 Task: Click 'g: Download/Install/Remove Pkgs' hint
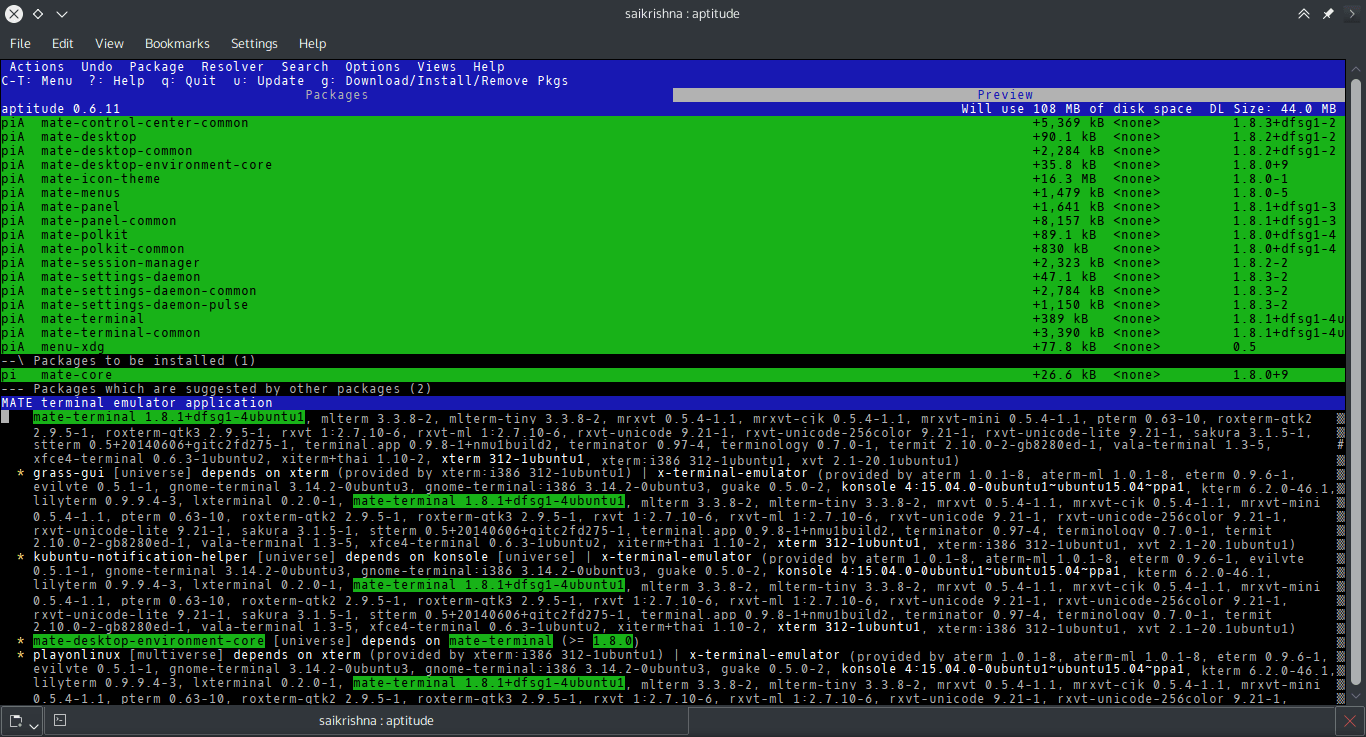[x=445, y=81]
